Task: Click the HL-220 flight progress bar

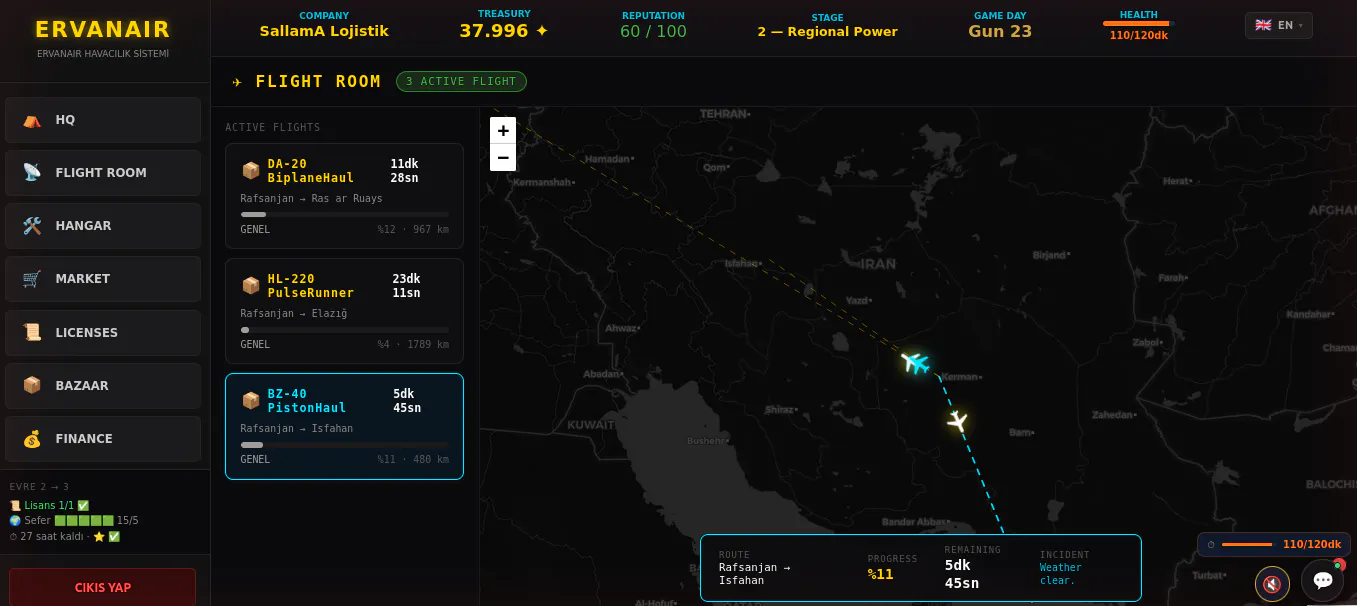Action: point(345,330)
